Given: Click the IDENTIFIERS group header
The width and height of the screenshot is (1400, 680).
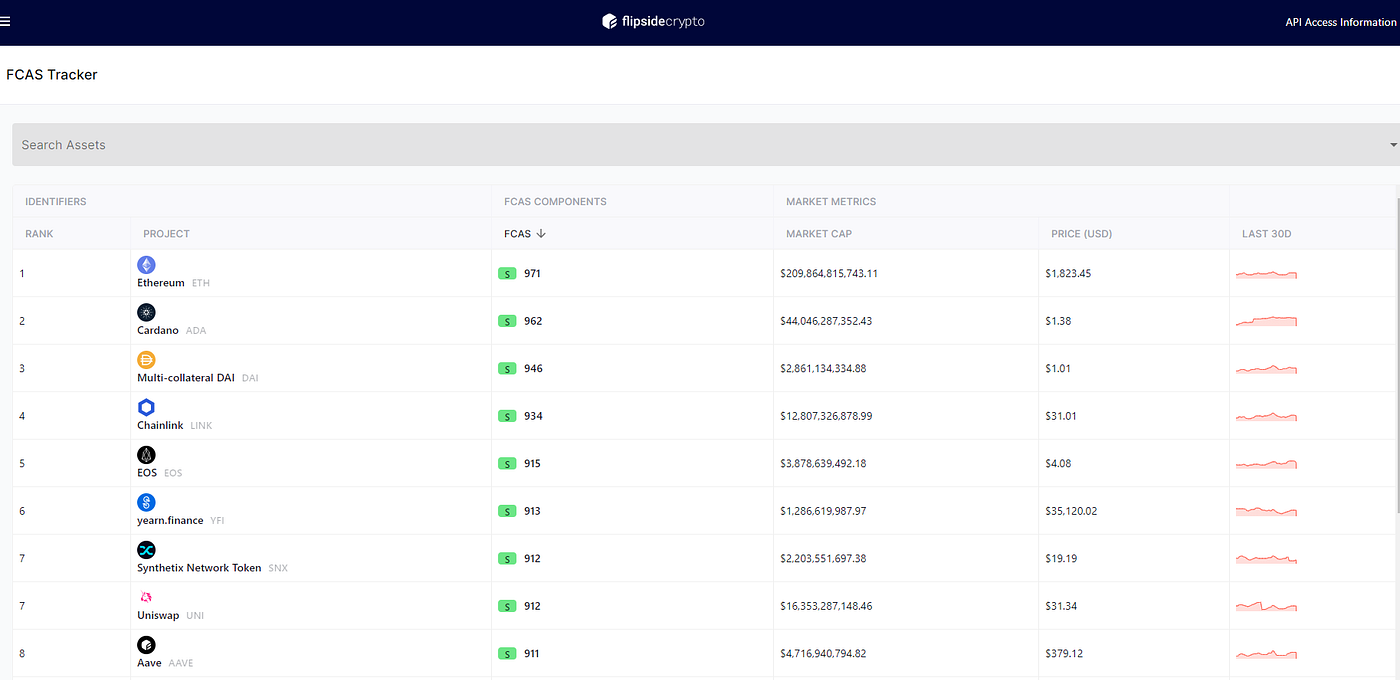Looking at the screenshot, I should [56, 202].
